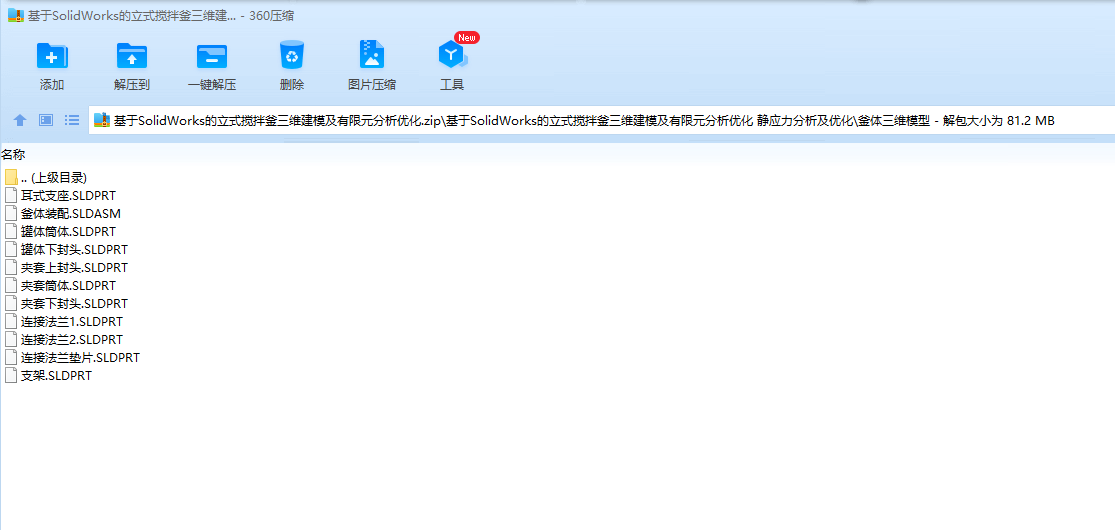
Task: Click the 删除 (Delete) trash icon
Action: [292, 55]
